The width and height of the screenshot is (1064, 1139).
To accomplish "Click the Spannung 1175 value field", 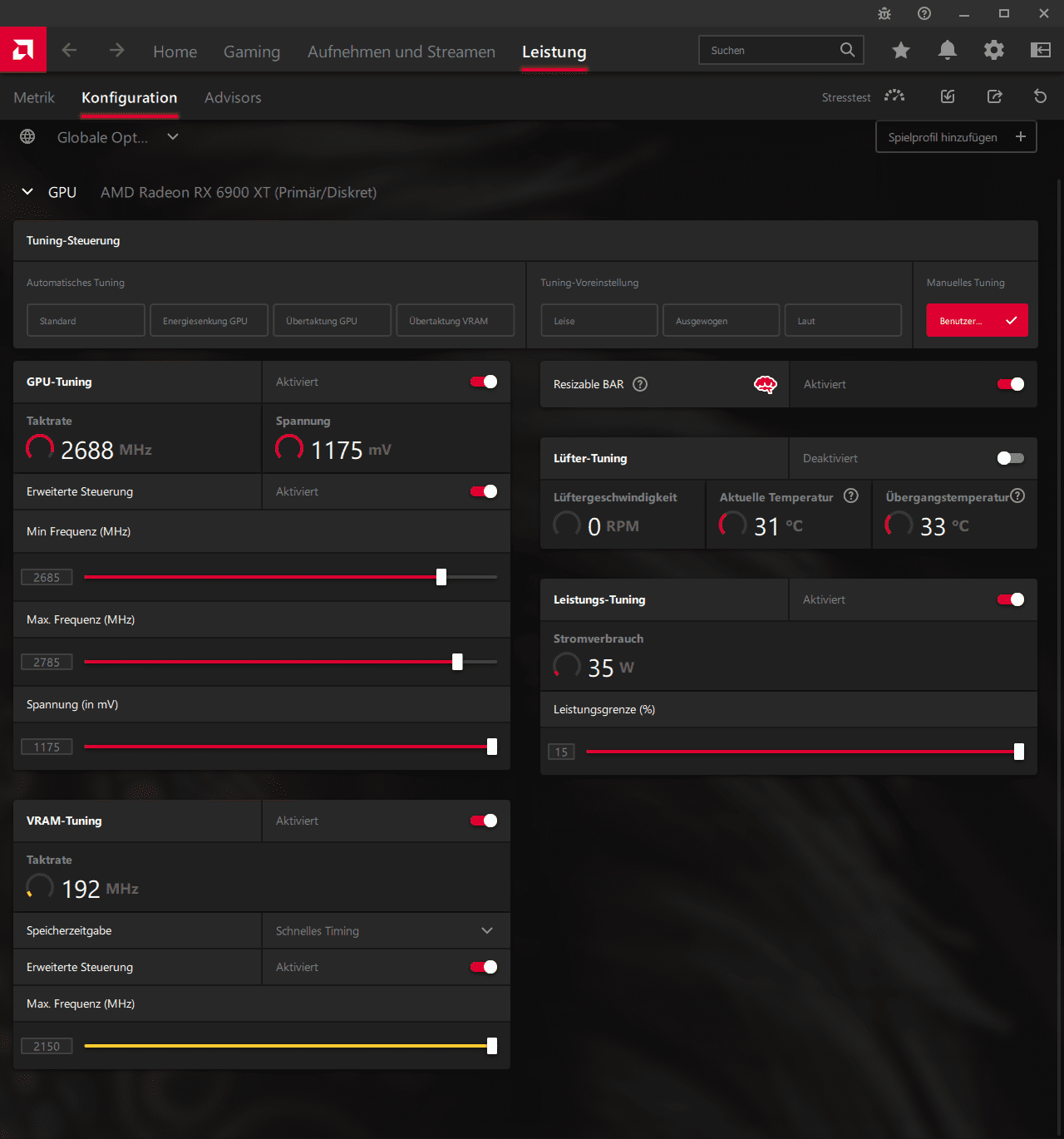I will [47, 747].
